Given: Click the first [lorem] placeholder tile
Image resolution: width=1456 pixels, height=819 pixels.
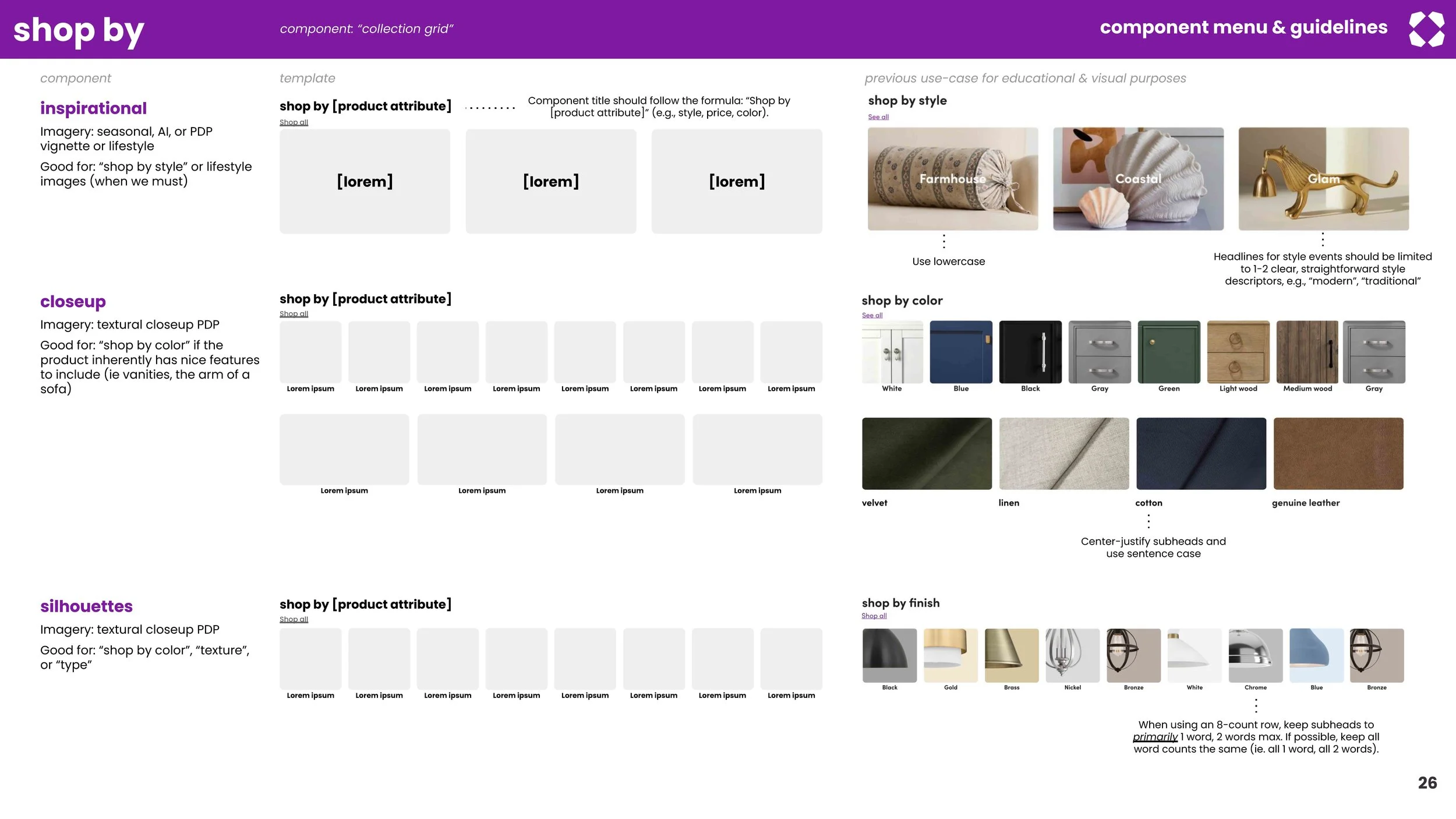Looking at the screenshot, I should click(x=365, y=181).
